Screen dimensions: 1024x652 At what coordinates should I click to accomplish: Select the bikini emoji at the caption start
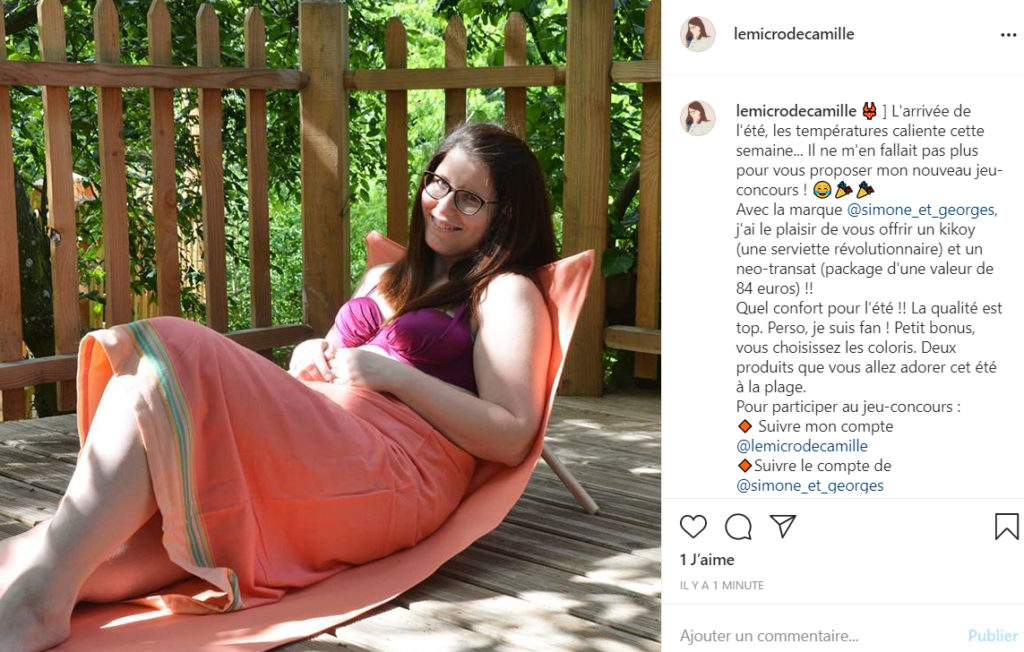point(869,111)
